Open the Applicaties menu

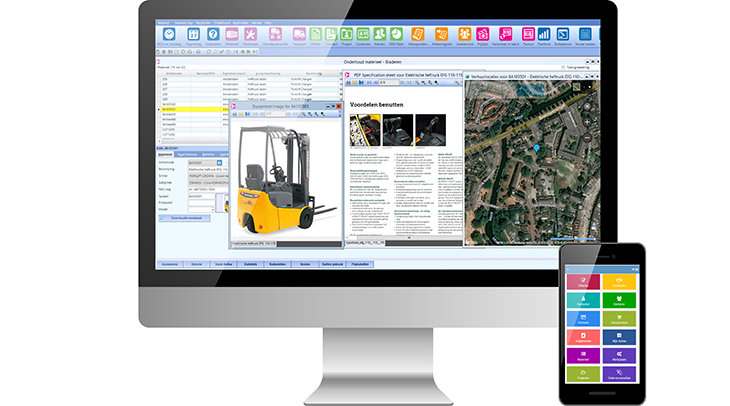[241, 22]
